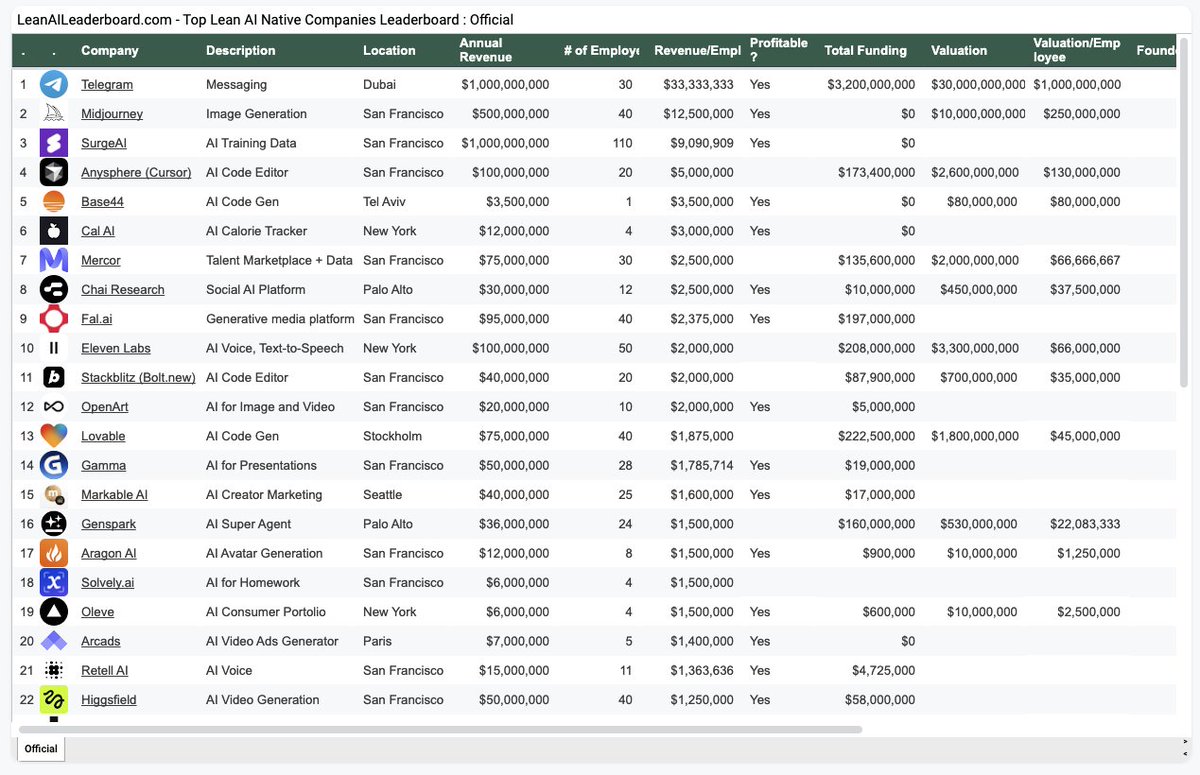
Task: Open the Lovable company link
Action: click(x=103, y=436)
